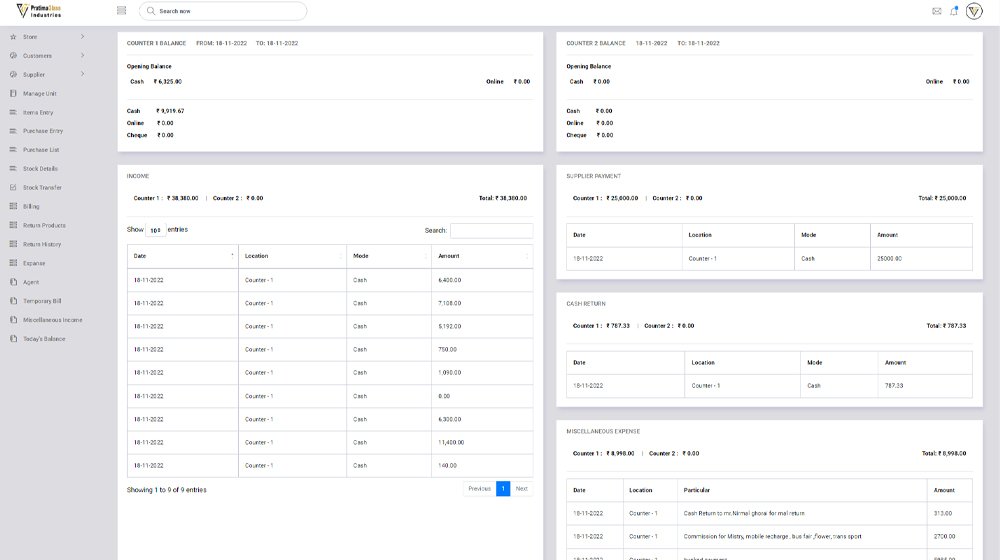This screenshot has height=560, width=1000.
Task: Open Purchase Entry menu item
Action: [x=43, y=131]
